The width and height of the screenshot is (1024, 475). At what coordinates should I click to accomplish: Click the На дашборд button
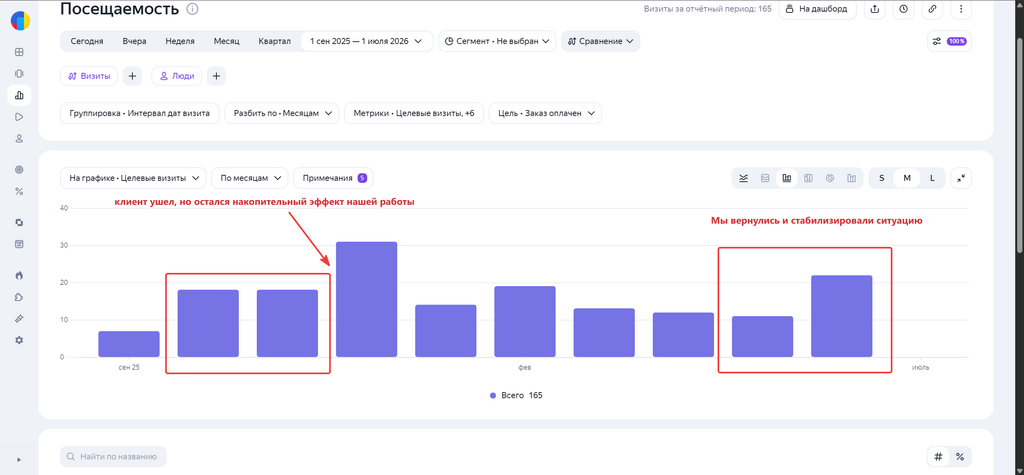click(x=817, y=9)
